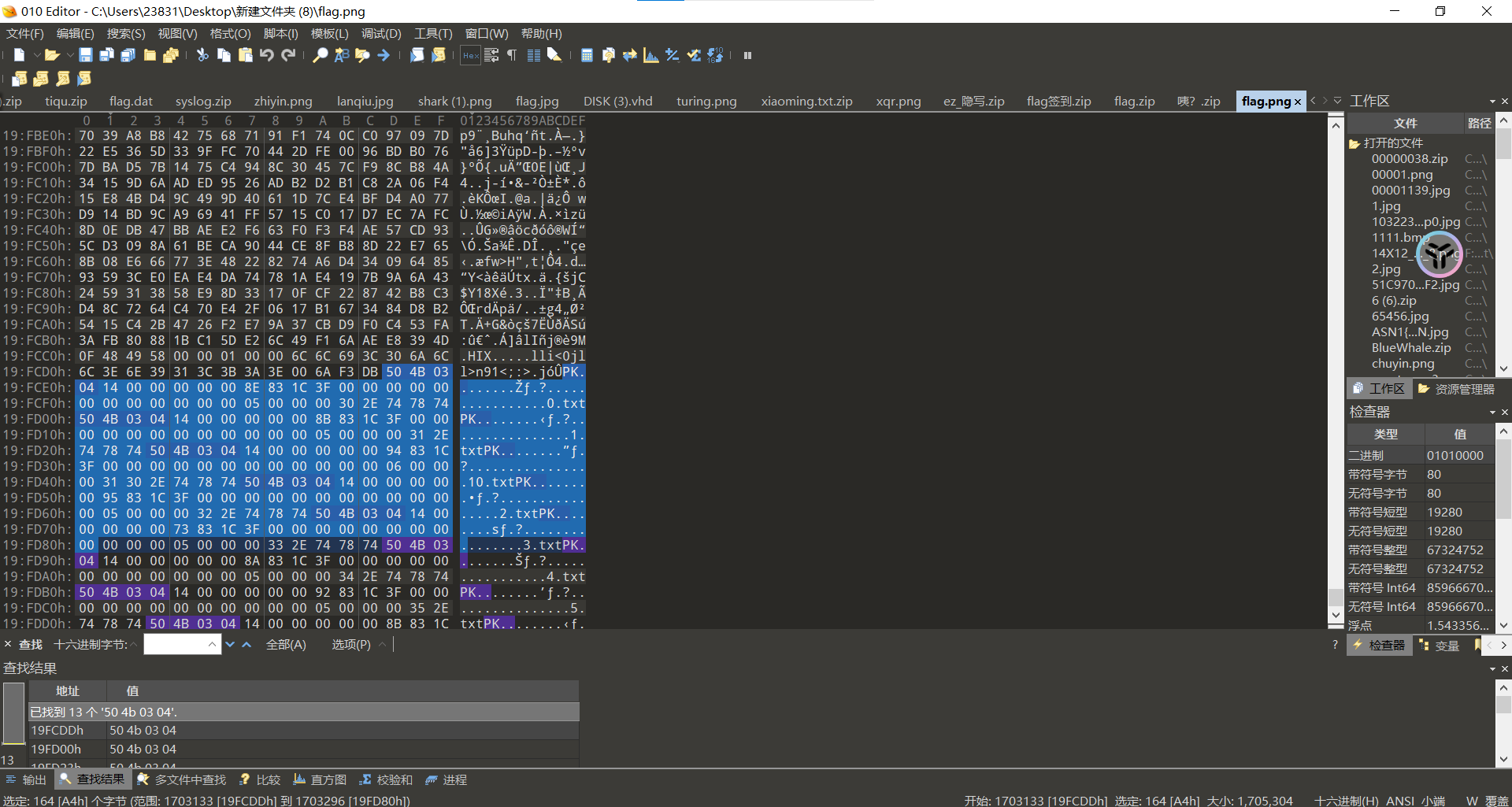Click the Run Script icon
Screen dimensions: 1512x807
tap(417, 55)
